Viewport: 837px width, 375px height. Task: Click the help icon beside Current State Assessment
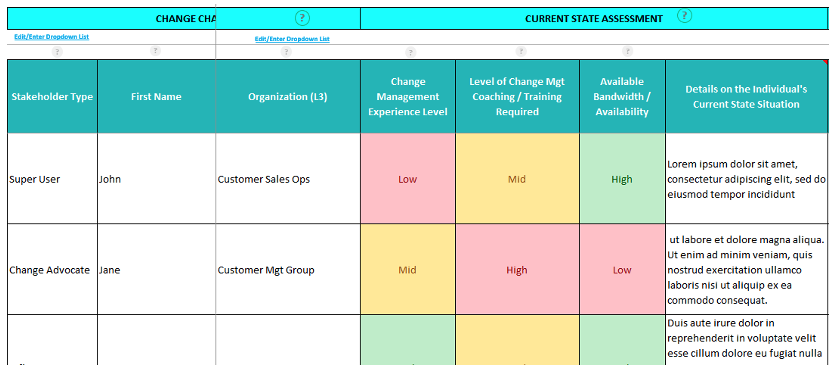click(684, 16)
